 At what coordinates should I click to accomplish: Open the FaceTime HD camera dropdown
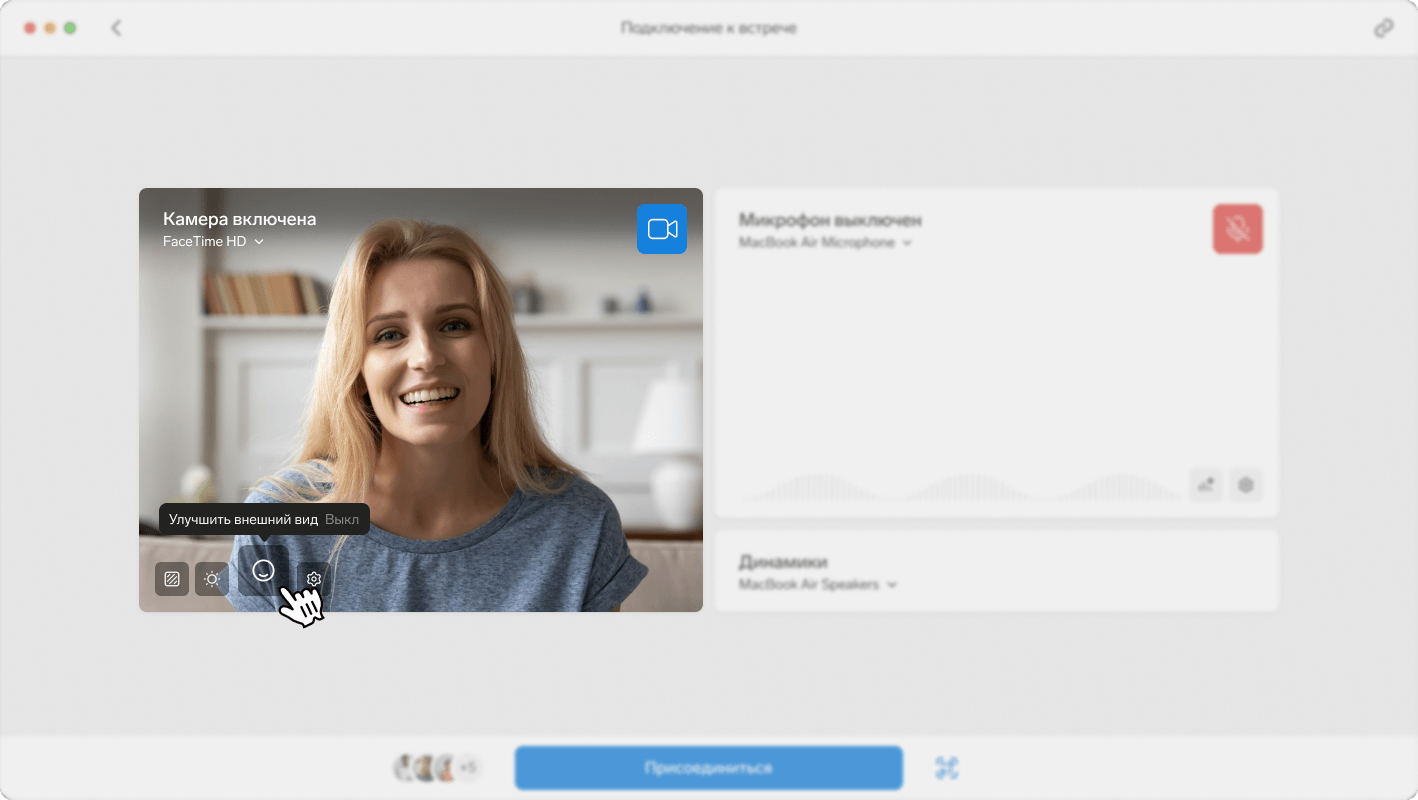(213, 242)
